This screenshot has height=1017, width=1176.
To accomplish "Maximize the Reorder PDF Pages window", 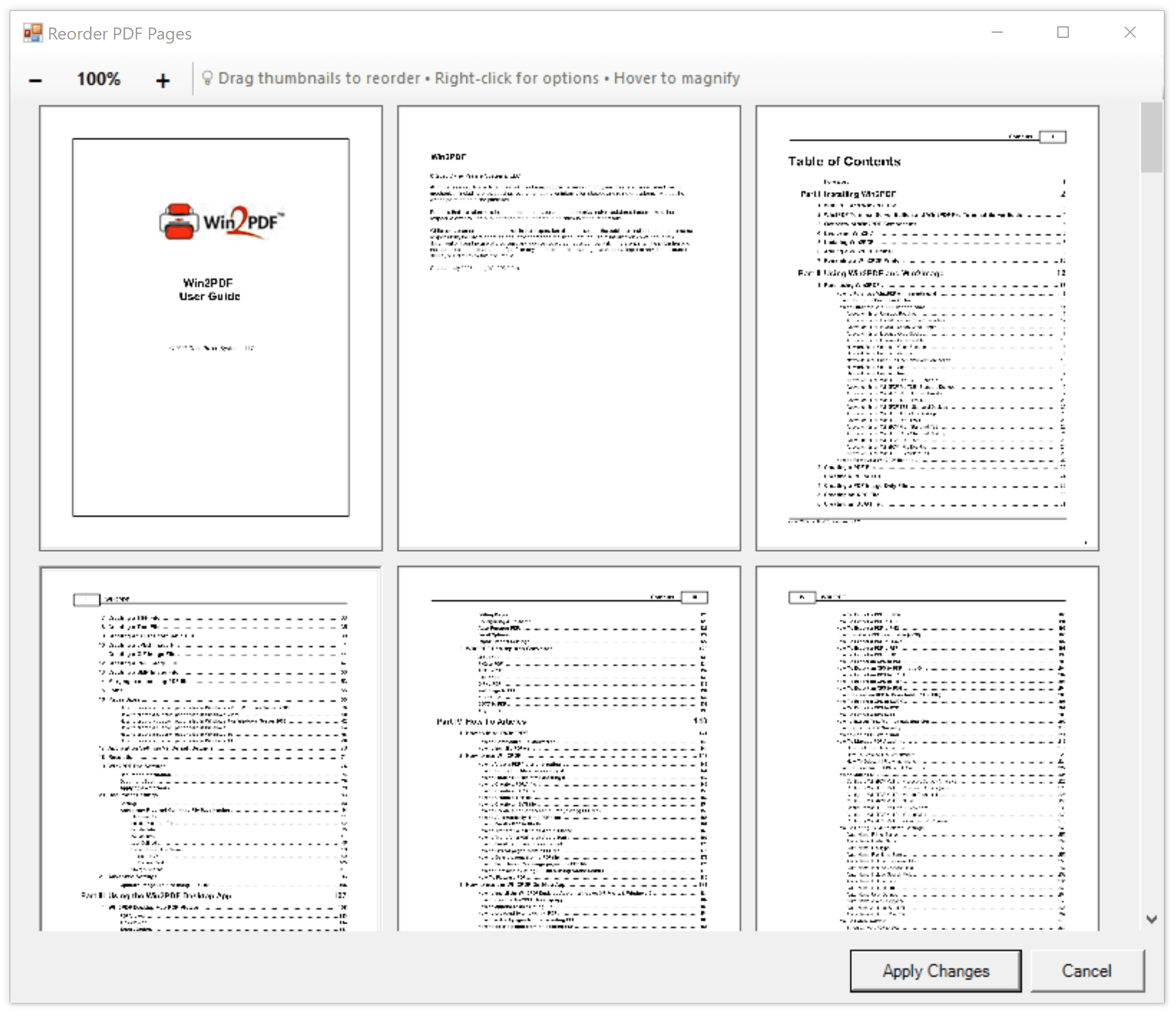I will [1063, 33].
